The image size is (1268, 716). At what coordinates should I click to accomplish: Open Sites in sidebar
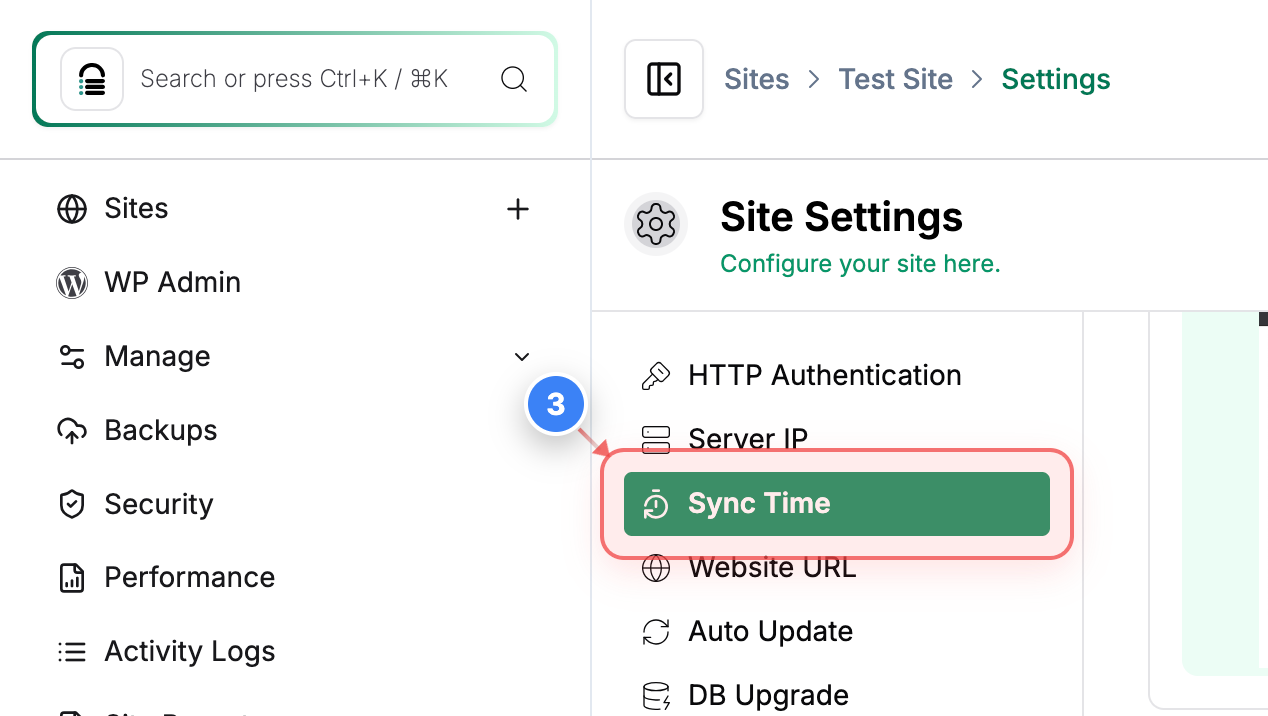click(x=136, y=208)
